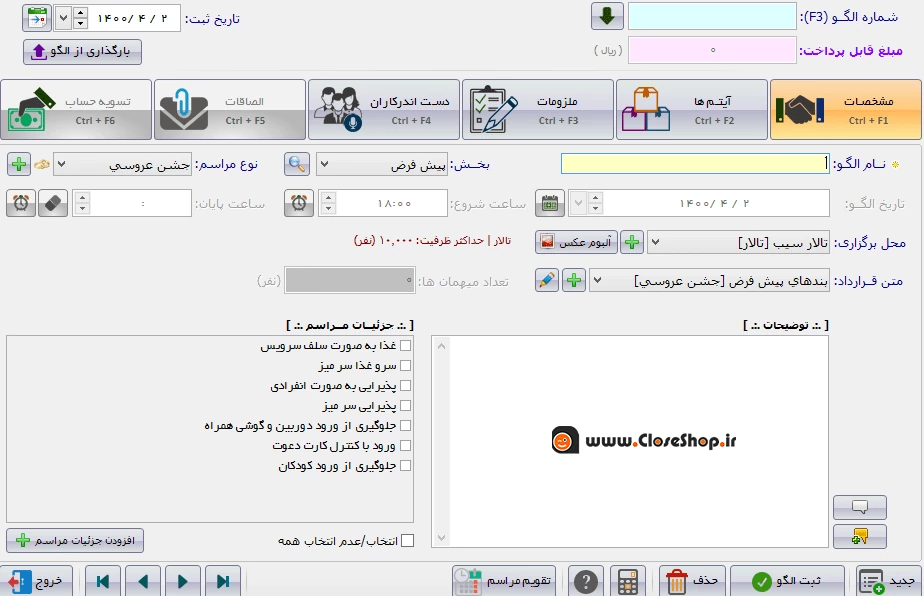The width and height of the screenshot is (924, 596).
Task: Check غذا به صورت سلف سرویس
Action: point(405,345)
